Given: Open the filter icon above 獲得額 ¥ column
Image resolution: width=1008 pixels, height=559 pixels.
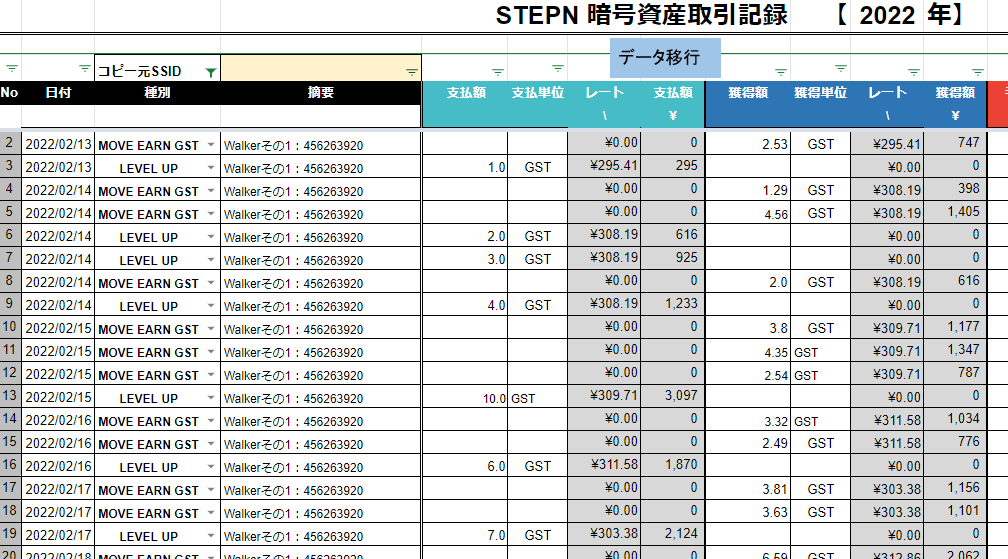Looking at the screenshot, I should pyautogui.click(x=975, y=71).
